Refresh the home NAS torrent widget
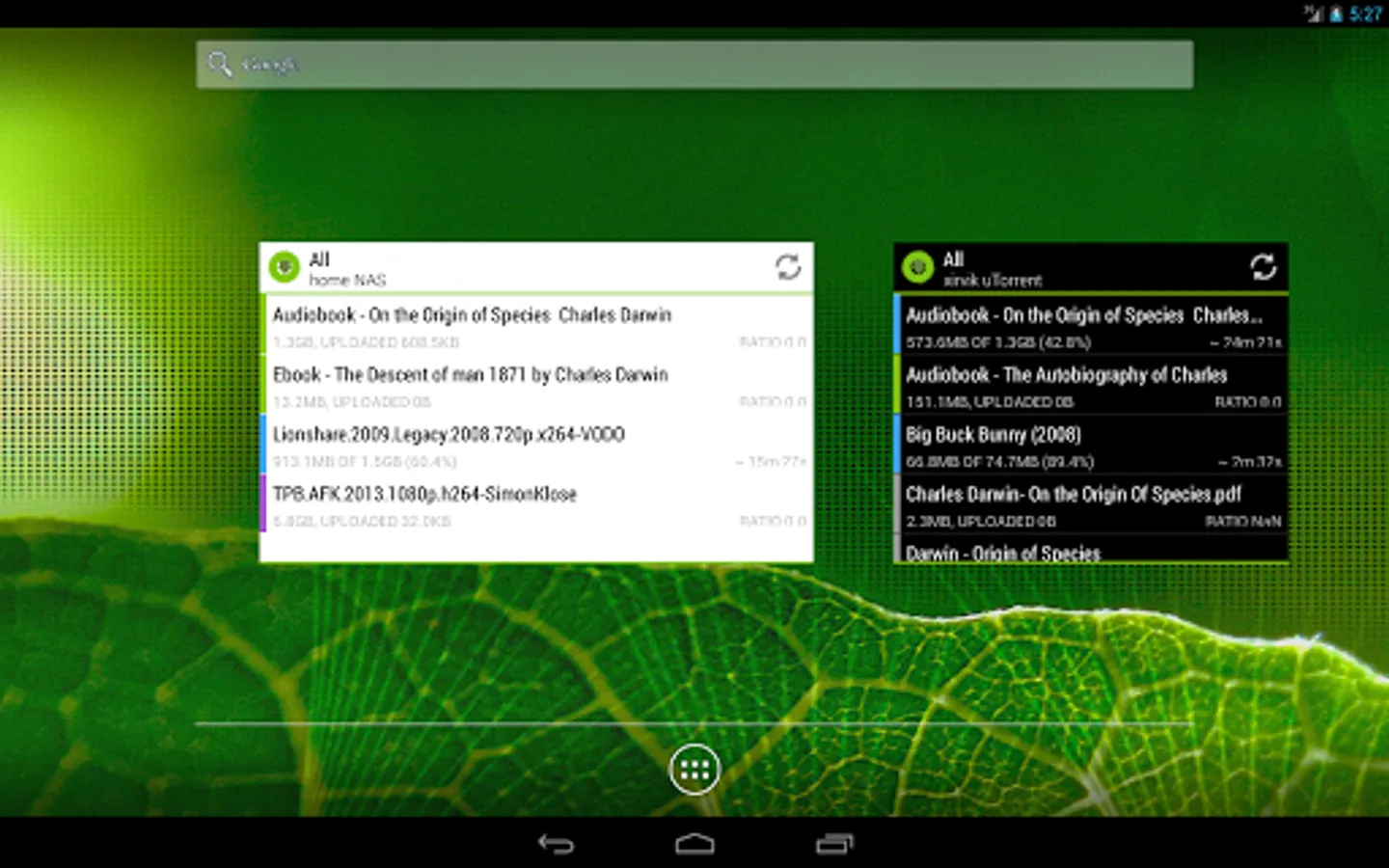 point(788,267)
